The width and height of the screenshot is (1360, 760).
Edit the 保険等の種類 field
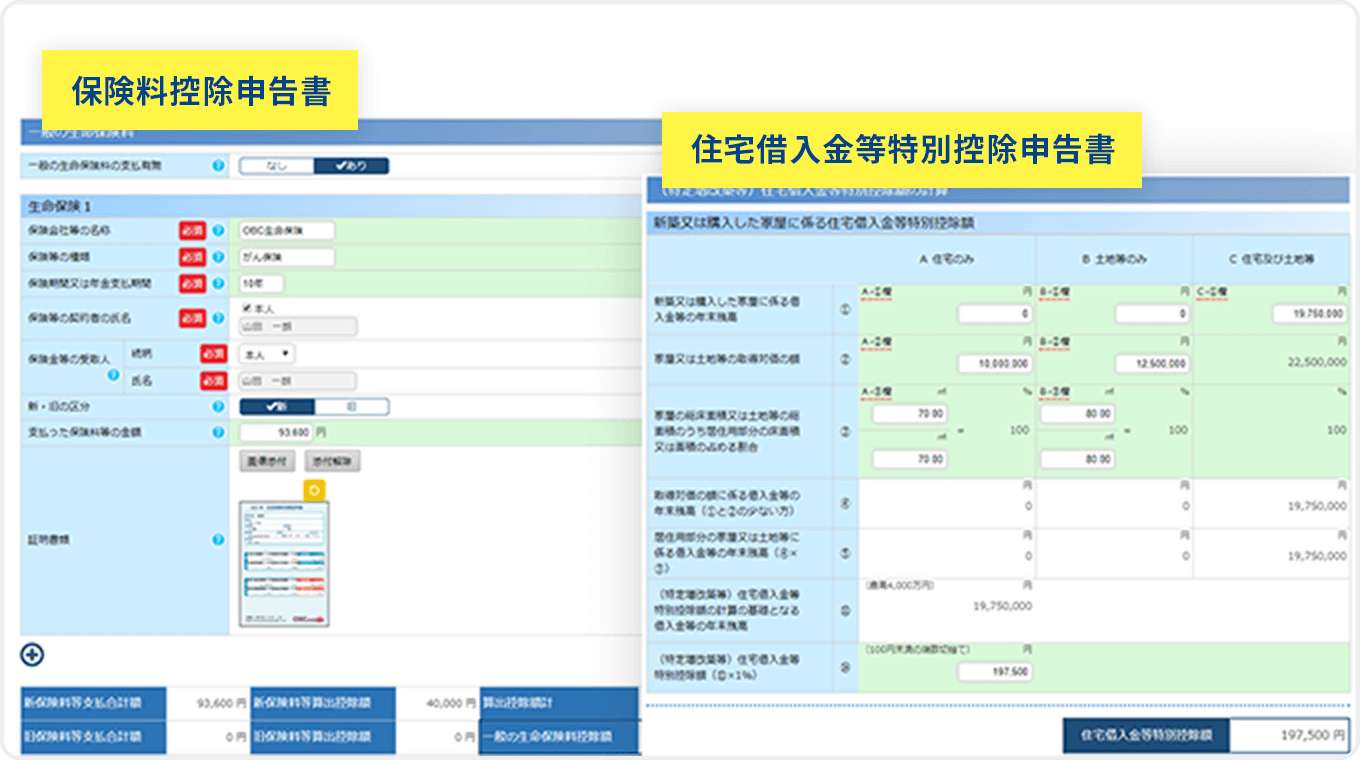coord(287,257)
